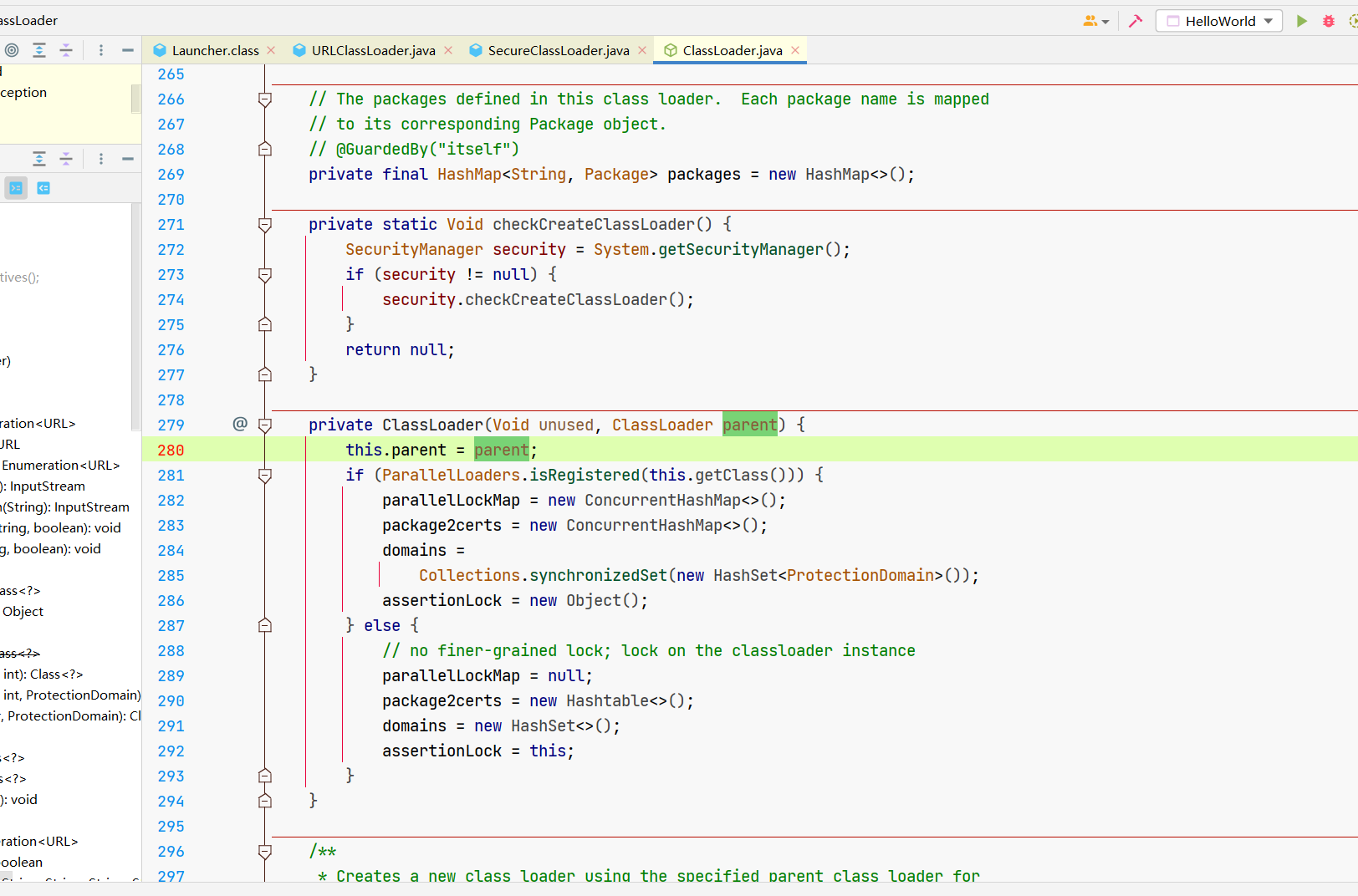
Task: Select the 'Object' structure entry
Action: 23,611
